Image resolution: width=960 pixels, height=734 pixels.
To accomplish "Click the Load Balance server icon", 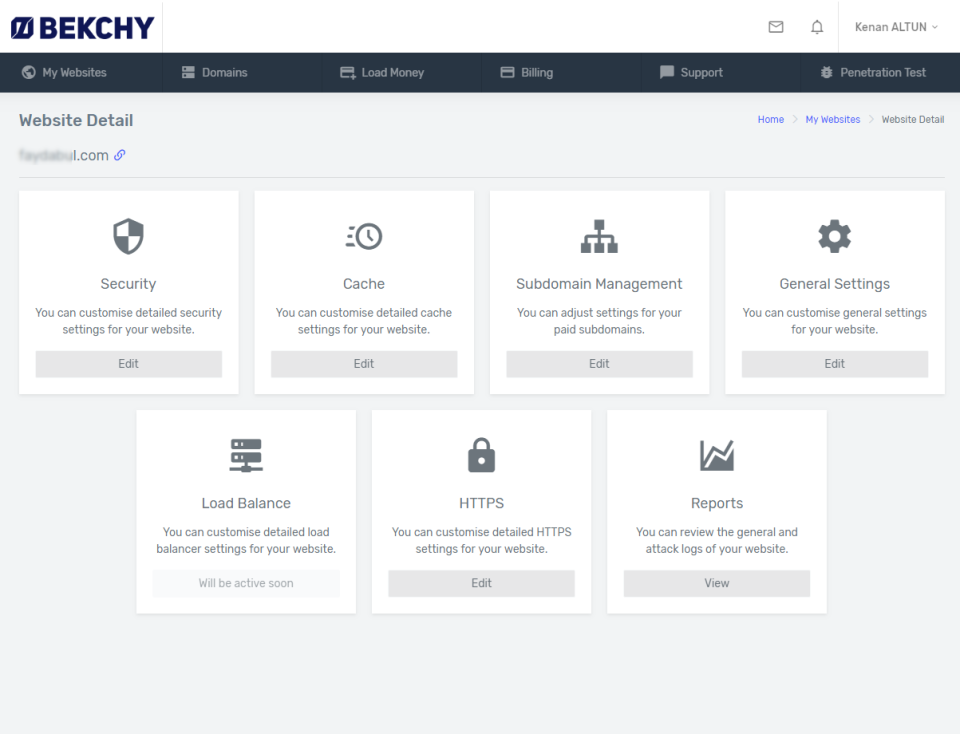I will [x=246, y=455].
